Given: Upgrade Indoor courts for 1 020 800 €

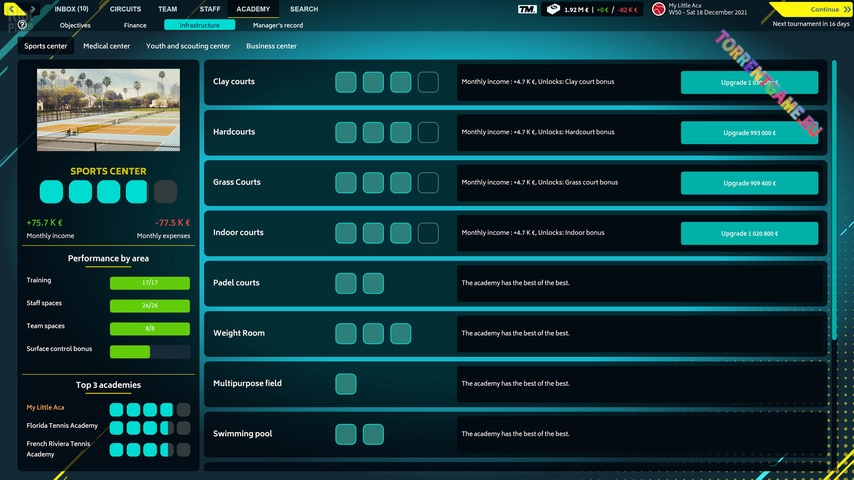Looking at the screenshot, I should (x=749, y=233).
